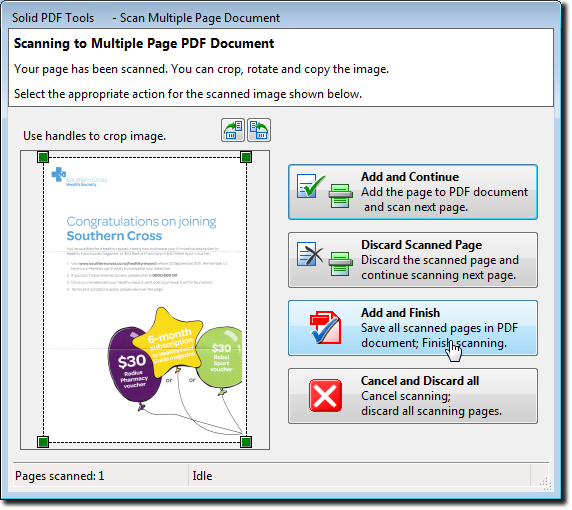Click the bottom-right crop handle

click(x=246, y=442)
